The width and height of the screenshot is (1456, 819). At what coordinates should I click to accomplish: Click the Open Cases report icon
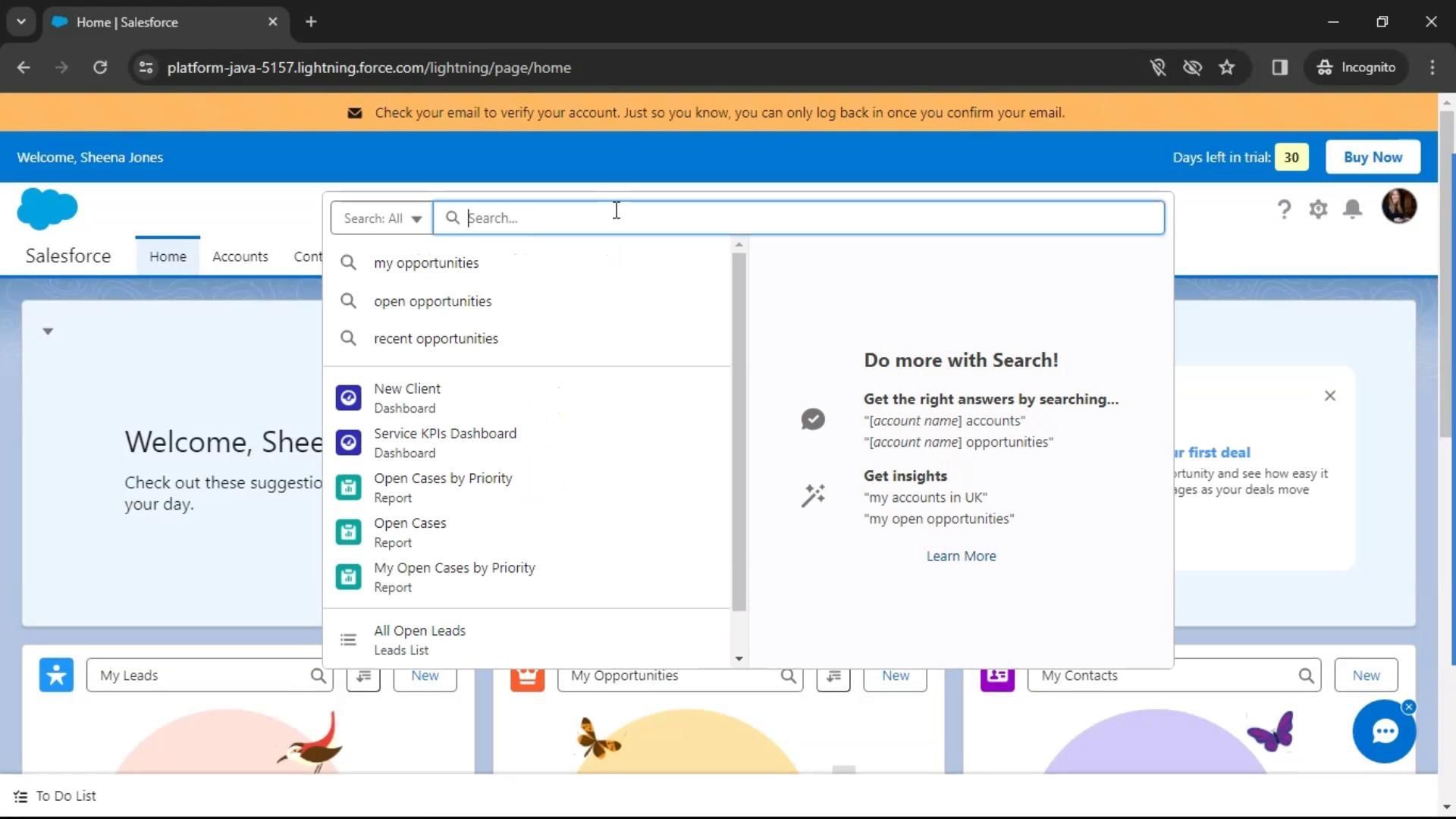(348, 532)
